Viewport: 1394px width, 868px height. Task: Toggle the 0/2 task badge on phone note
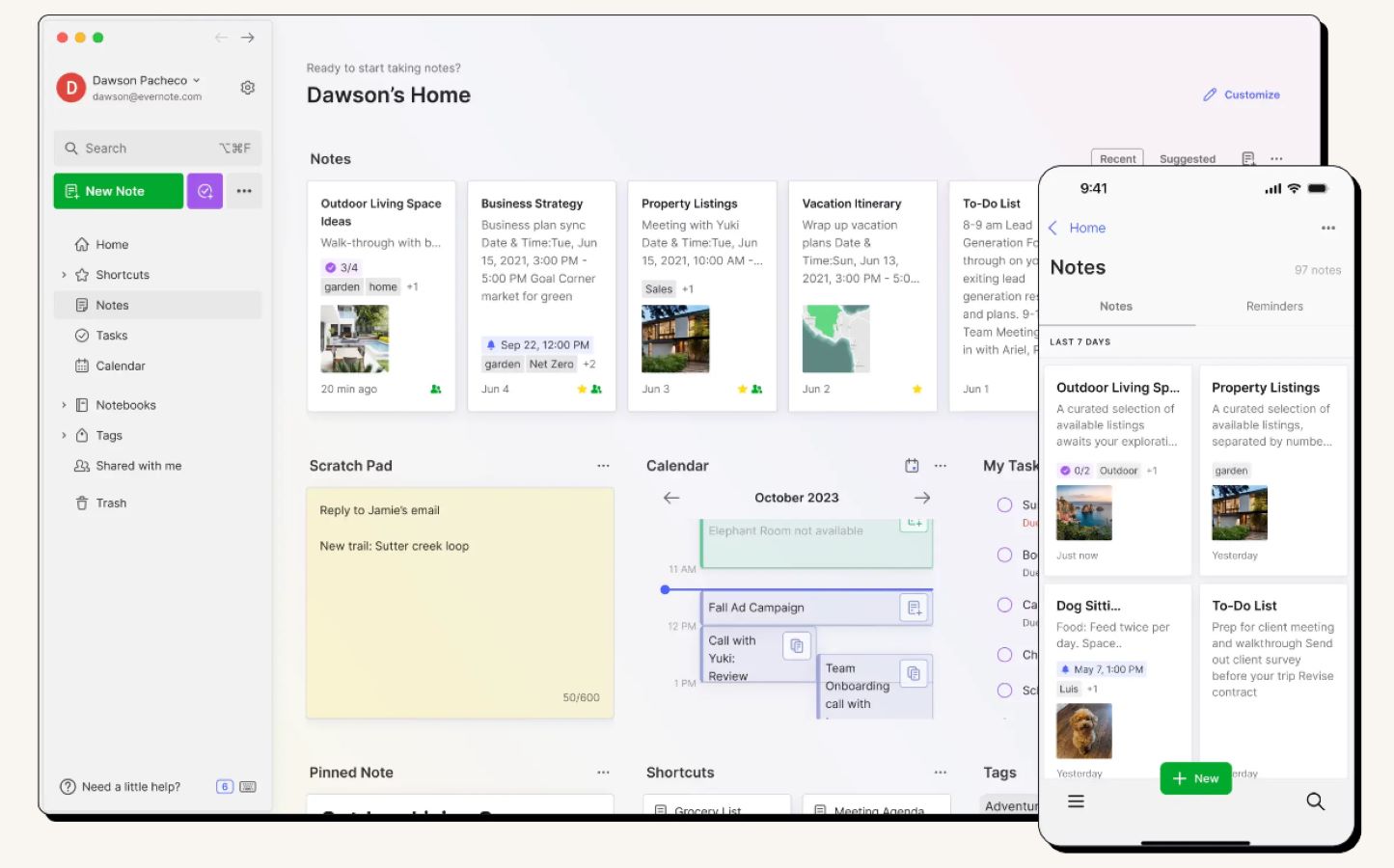pyautogui.click(x=1075, y=471)
